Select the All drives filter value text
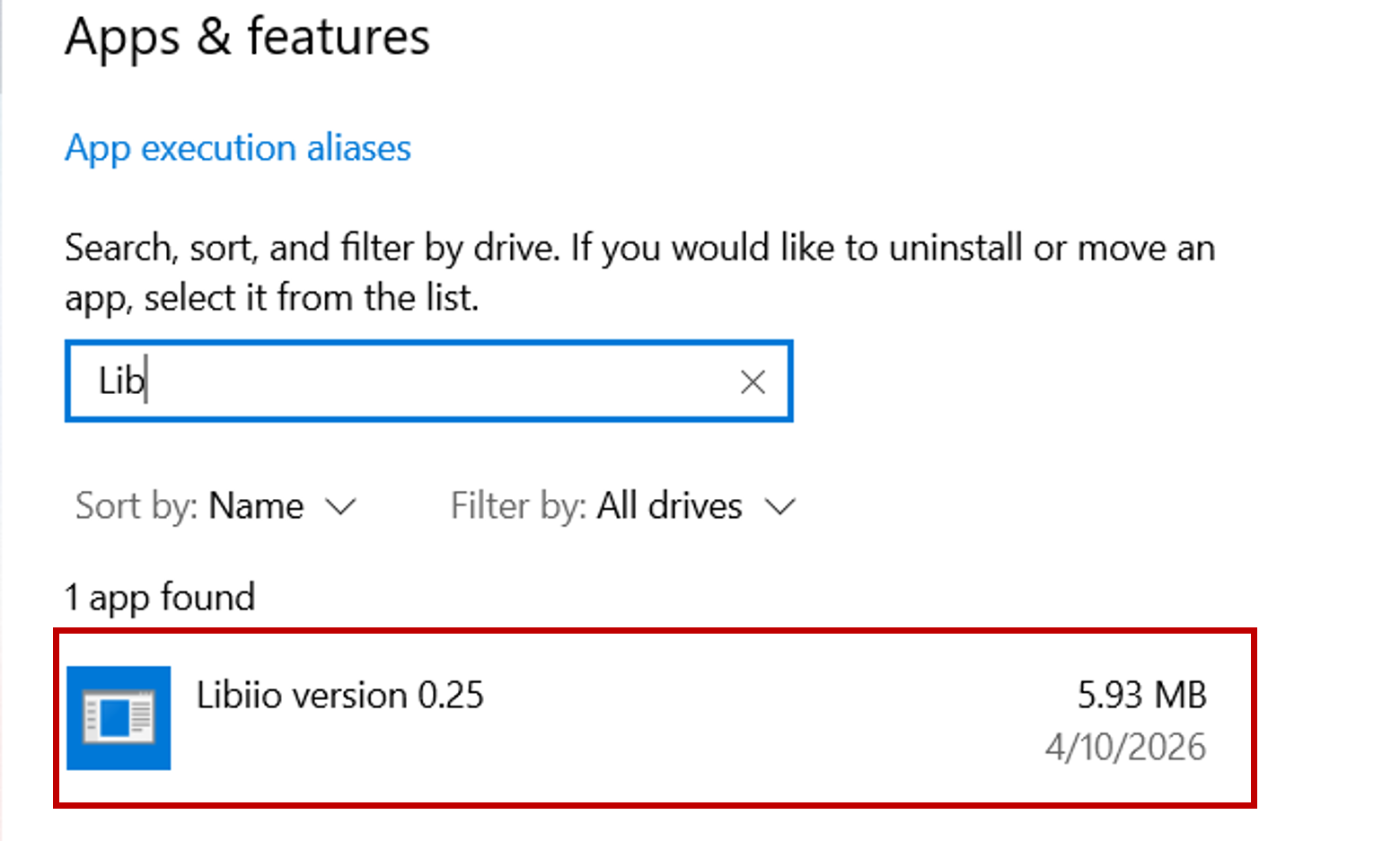The width and height of the screenshot is (1400, 841). point(670,506)
